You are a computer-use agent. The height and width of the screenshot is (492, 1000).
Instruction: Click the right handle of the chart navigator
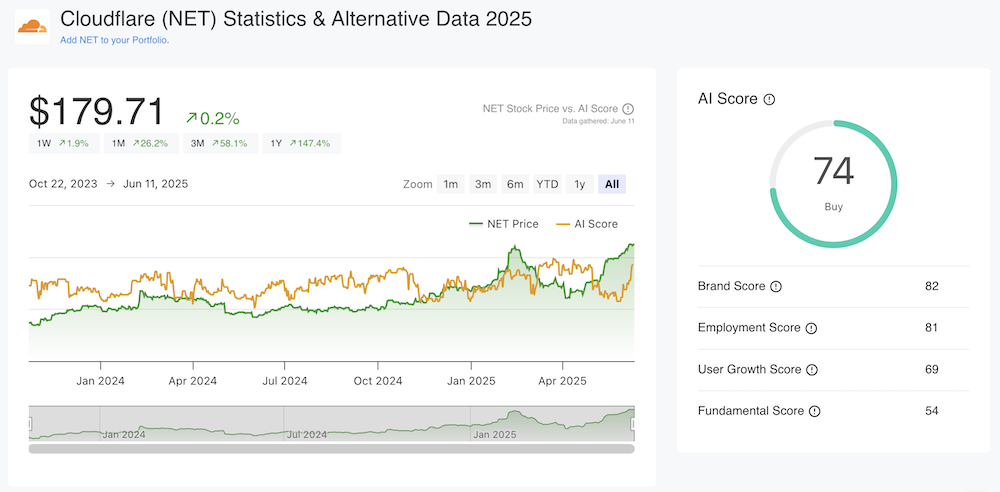[634, 424]
